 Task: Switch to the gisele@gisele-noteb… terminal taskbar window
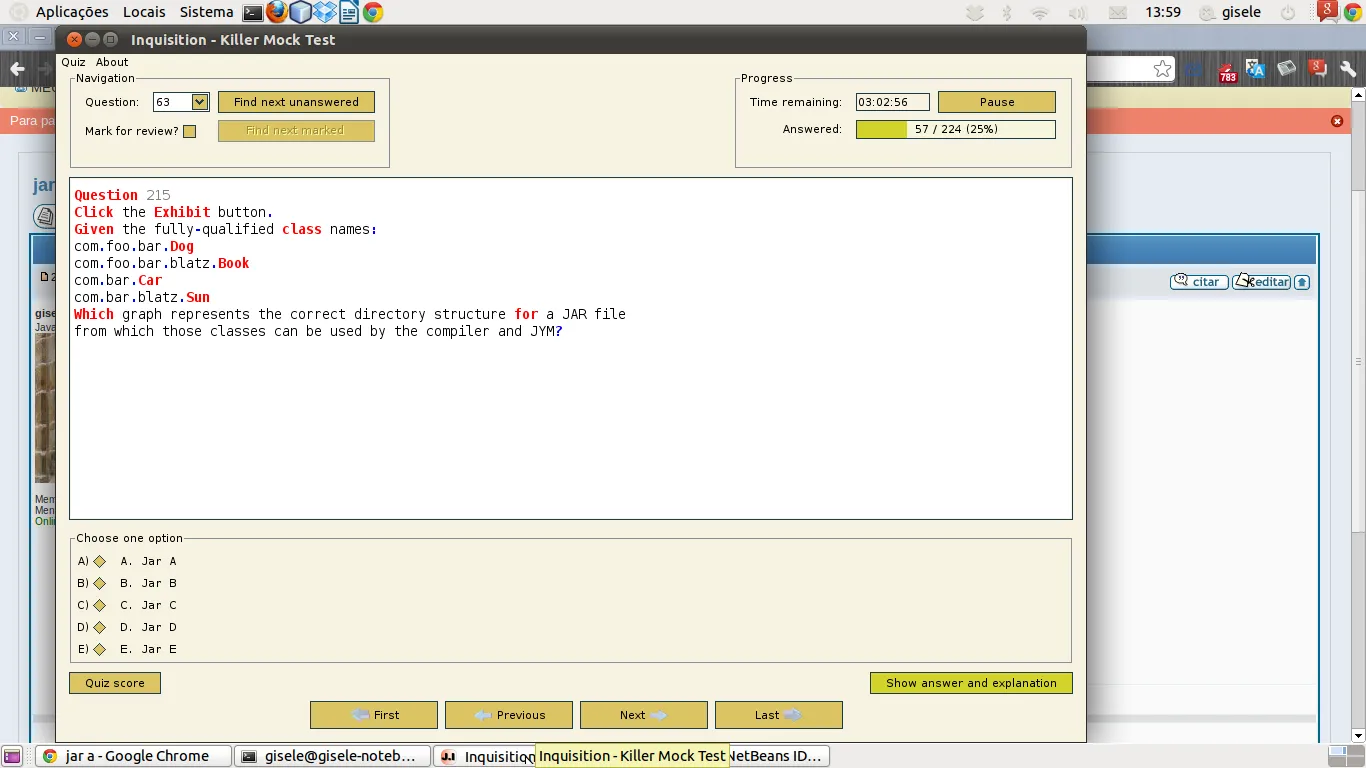332,757
